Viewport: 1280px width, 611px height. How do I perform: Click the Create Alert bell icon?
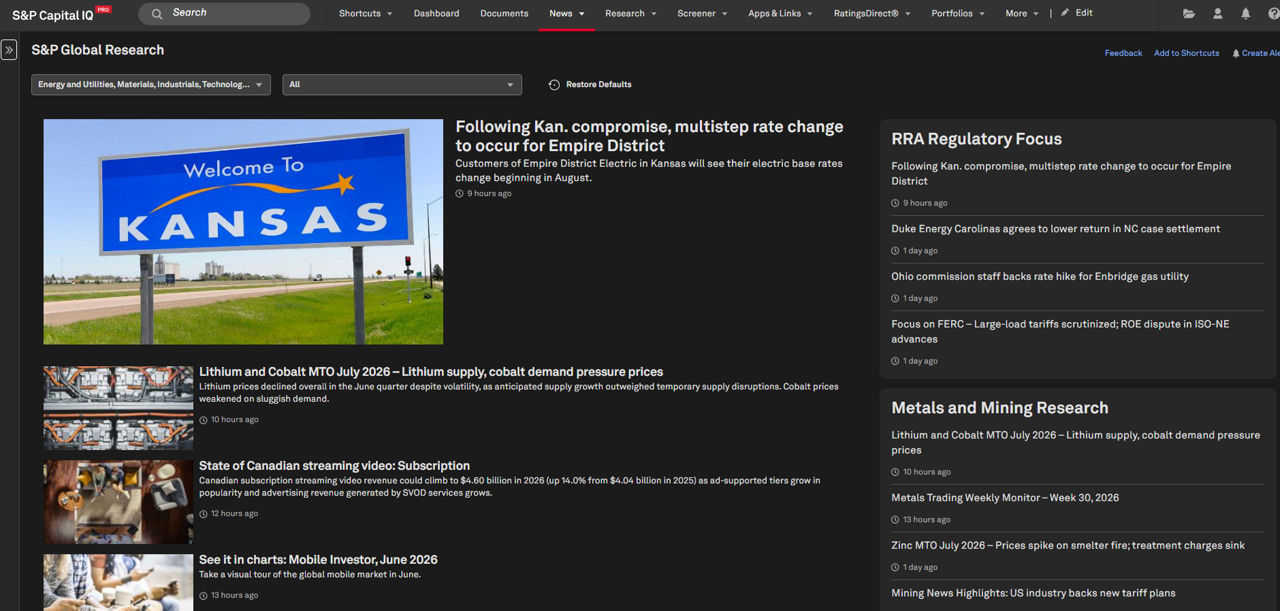point(1236,53)
